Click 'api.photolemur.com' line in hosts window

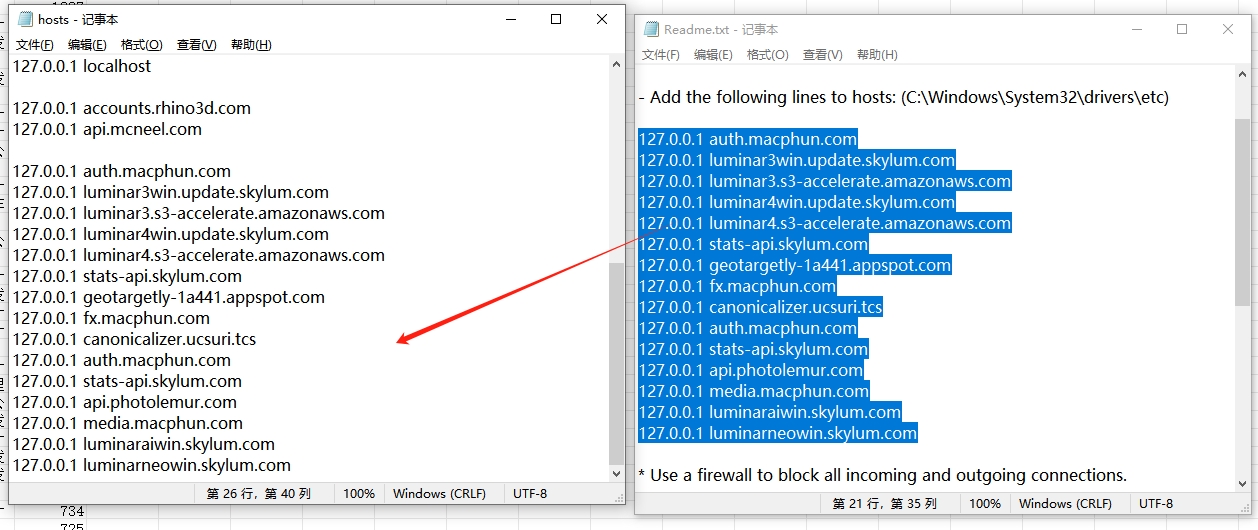(x=125, y=402)
